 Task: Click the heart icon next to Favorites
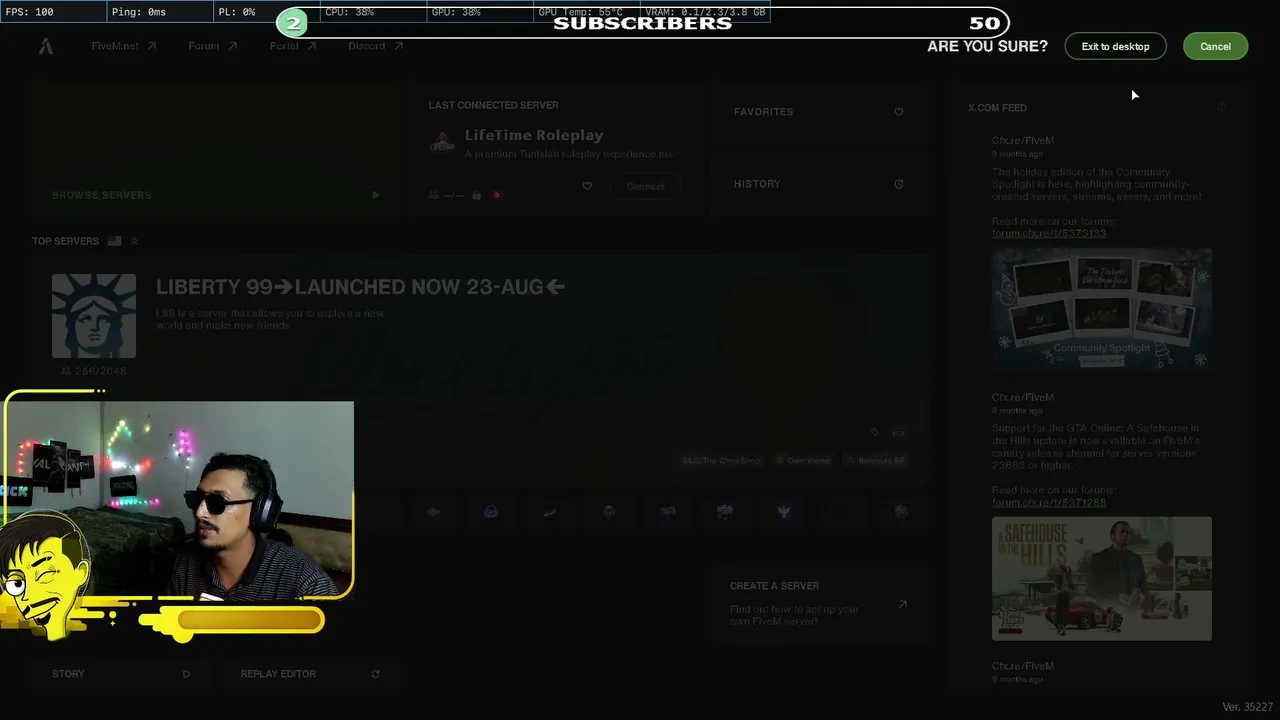(x=898, y=112)
